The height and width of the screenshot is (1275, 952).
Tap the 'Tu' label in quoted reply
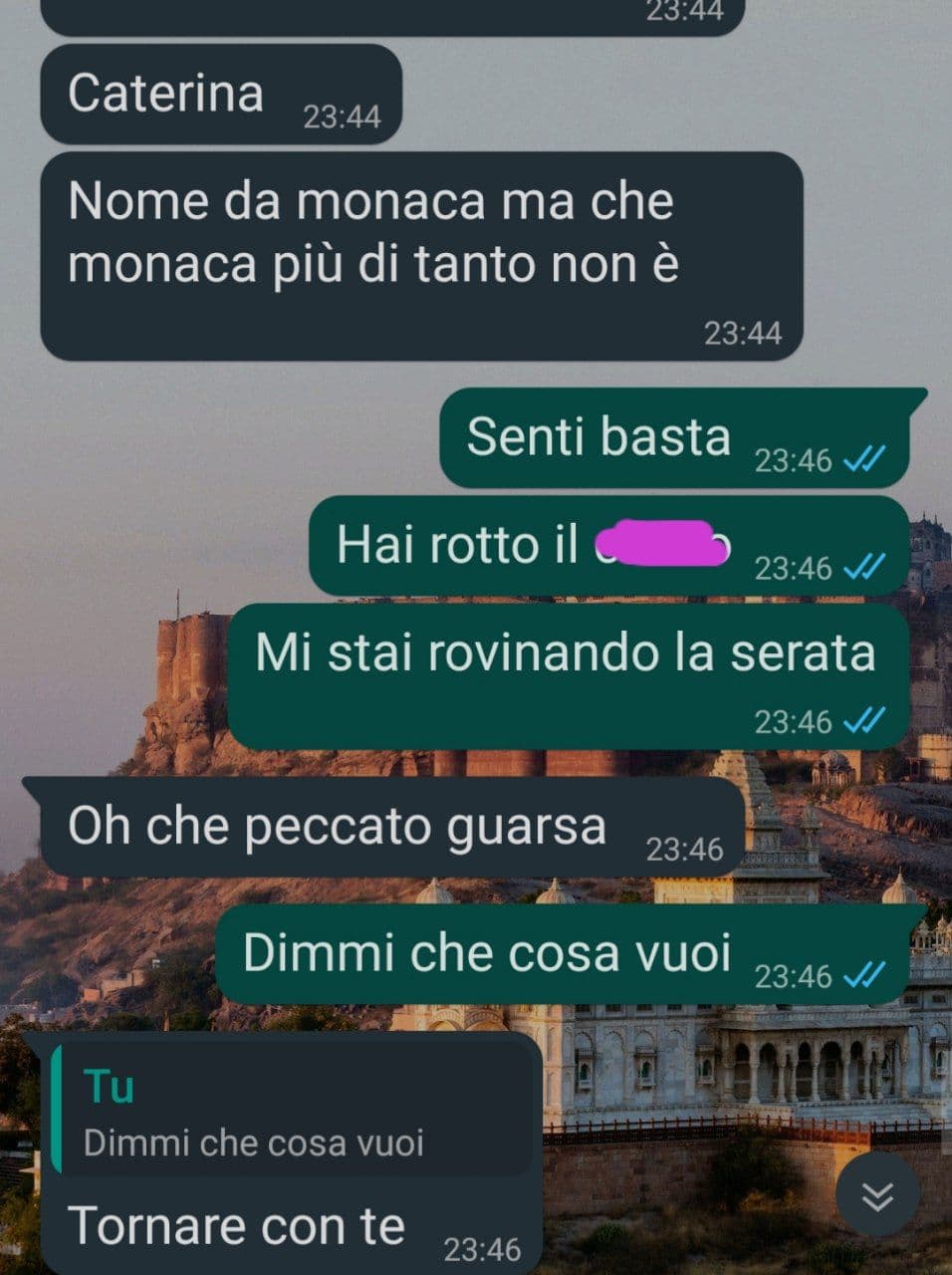point(110,1086)
